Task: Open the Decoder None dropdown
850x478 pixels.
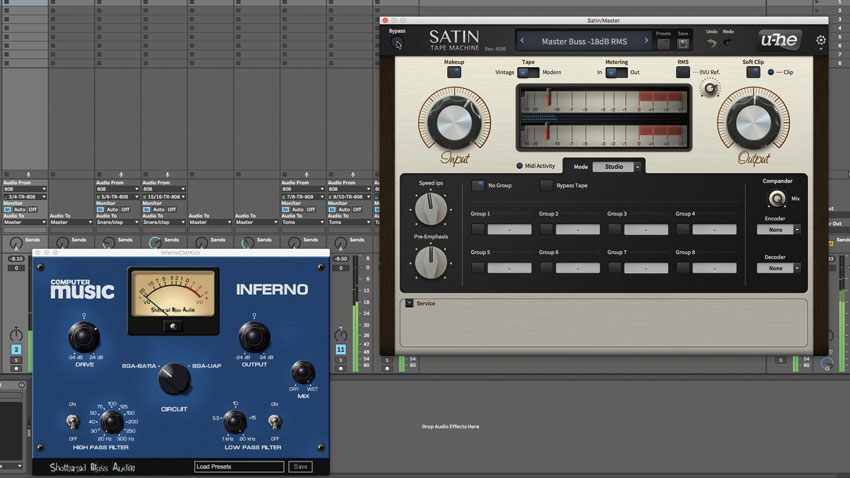Action: click(778, 268)
